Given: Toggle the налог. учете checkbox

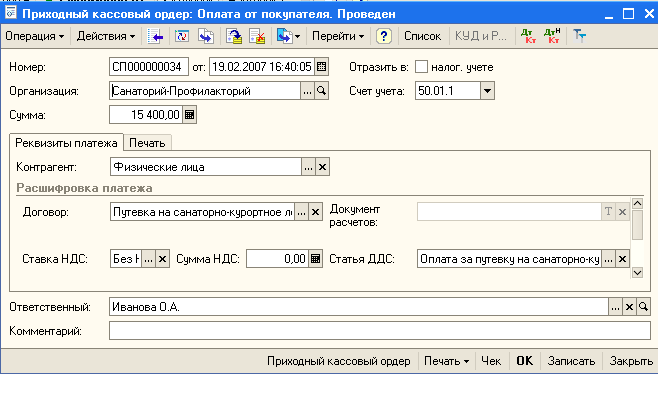Looking at the screenshot, I should pos(421,67).
